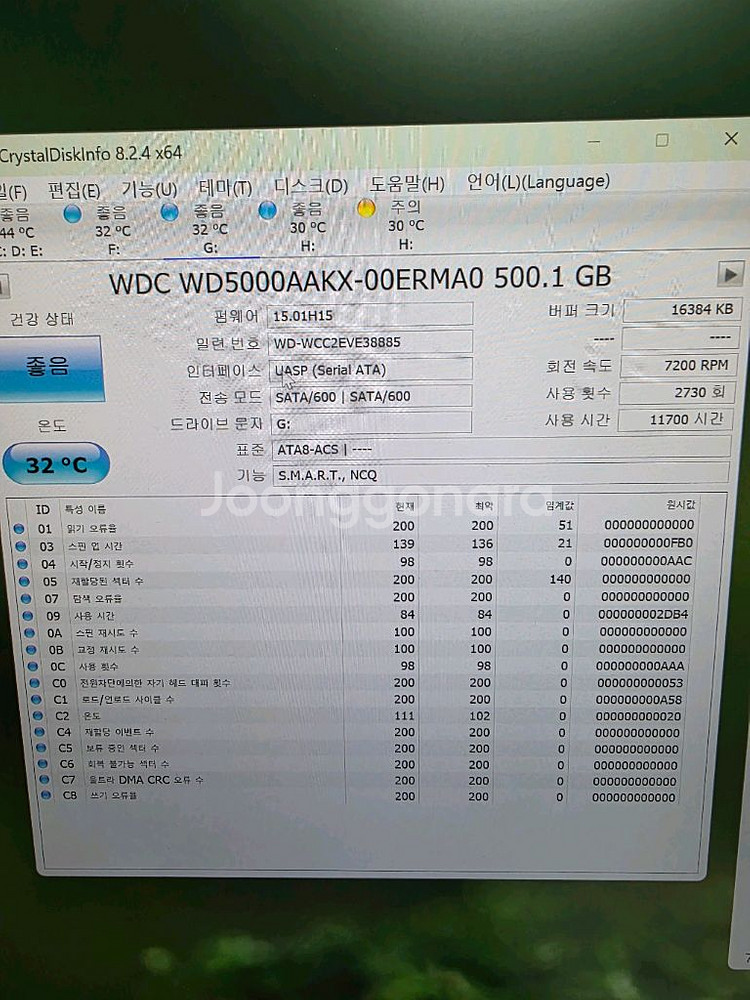
Task: Click the interface field UASP (Serial ATA)
Action: 371,369
